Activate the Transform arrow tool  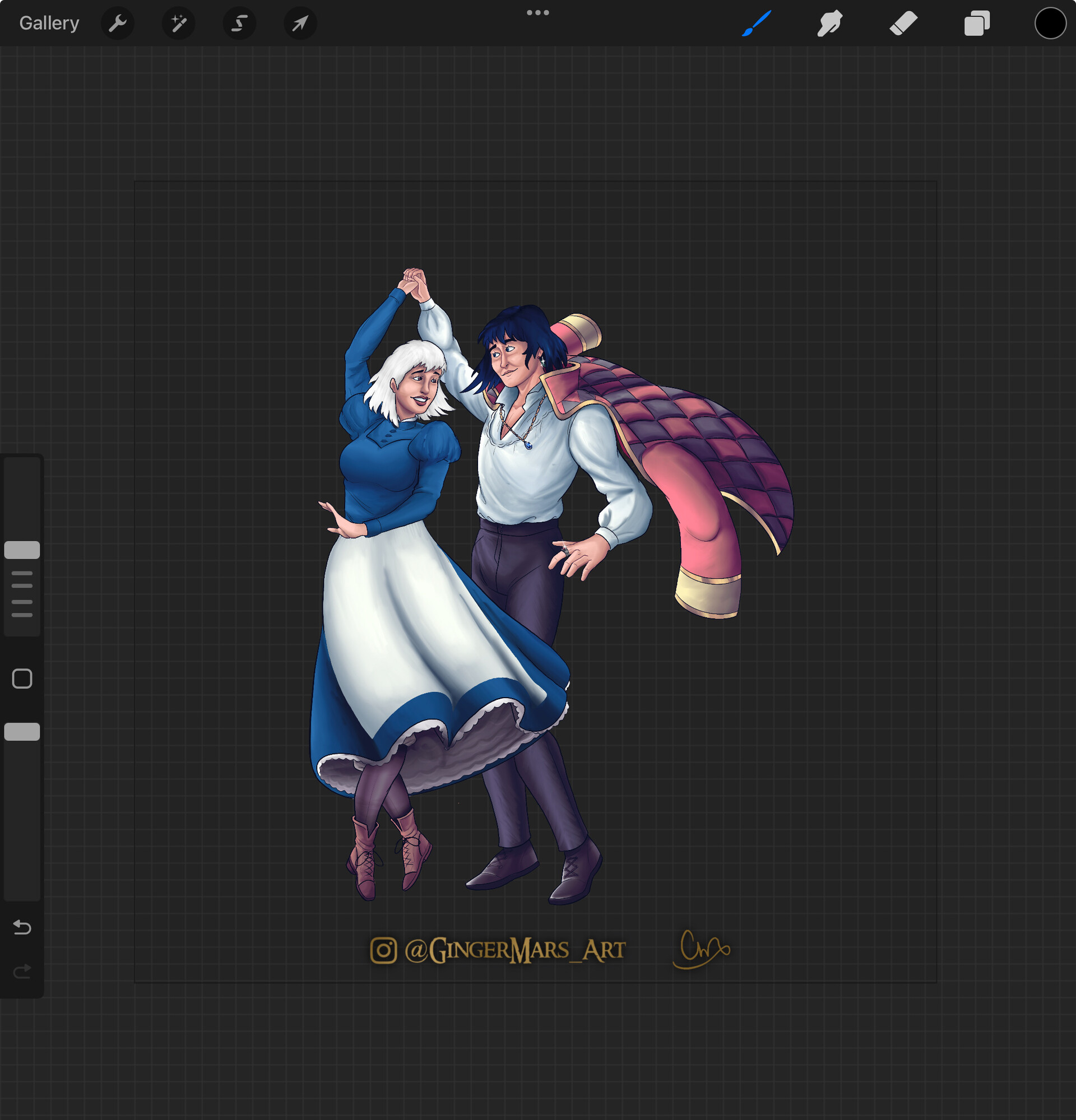click(300, 24)
